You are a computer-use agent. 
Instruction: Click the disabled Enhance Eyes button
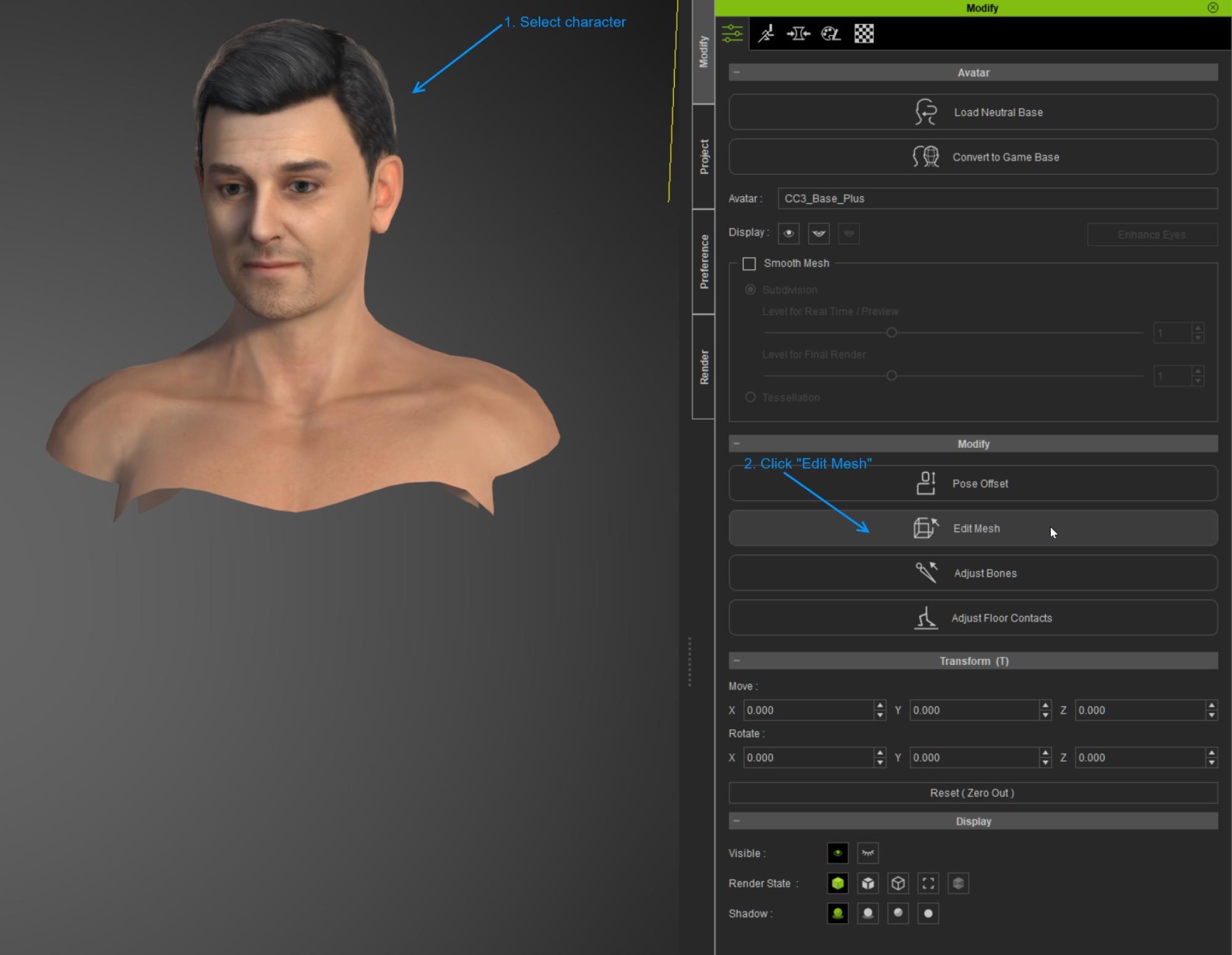click(1152, 235)
